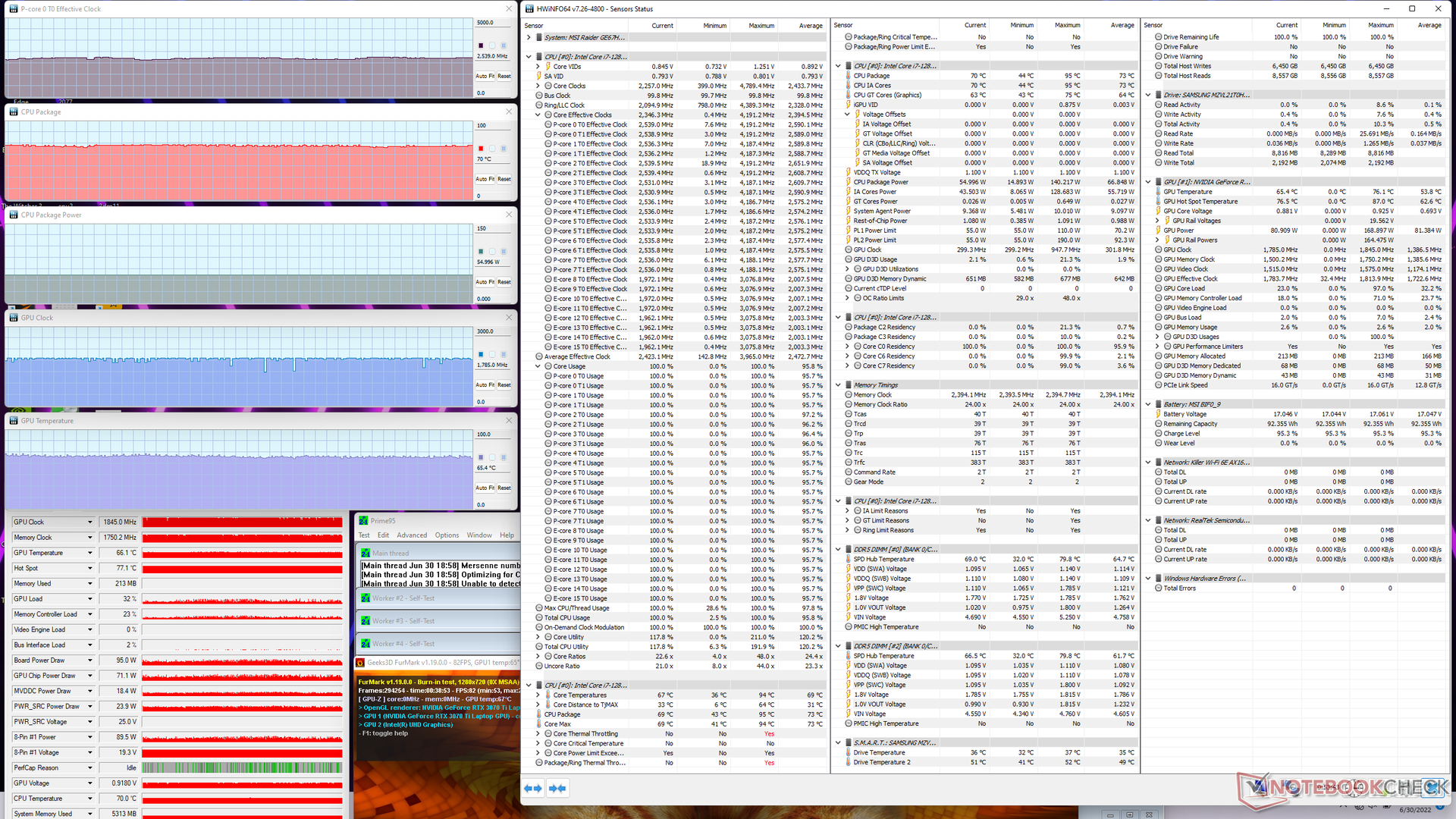Click the Prime95 window icon

coord(363,520)
